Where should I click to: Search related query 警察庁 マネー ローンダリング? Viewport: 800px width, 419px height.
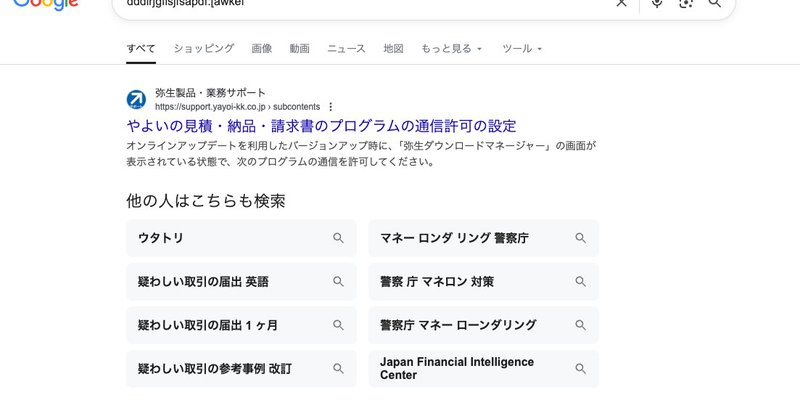(x=484, y=325)
